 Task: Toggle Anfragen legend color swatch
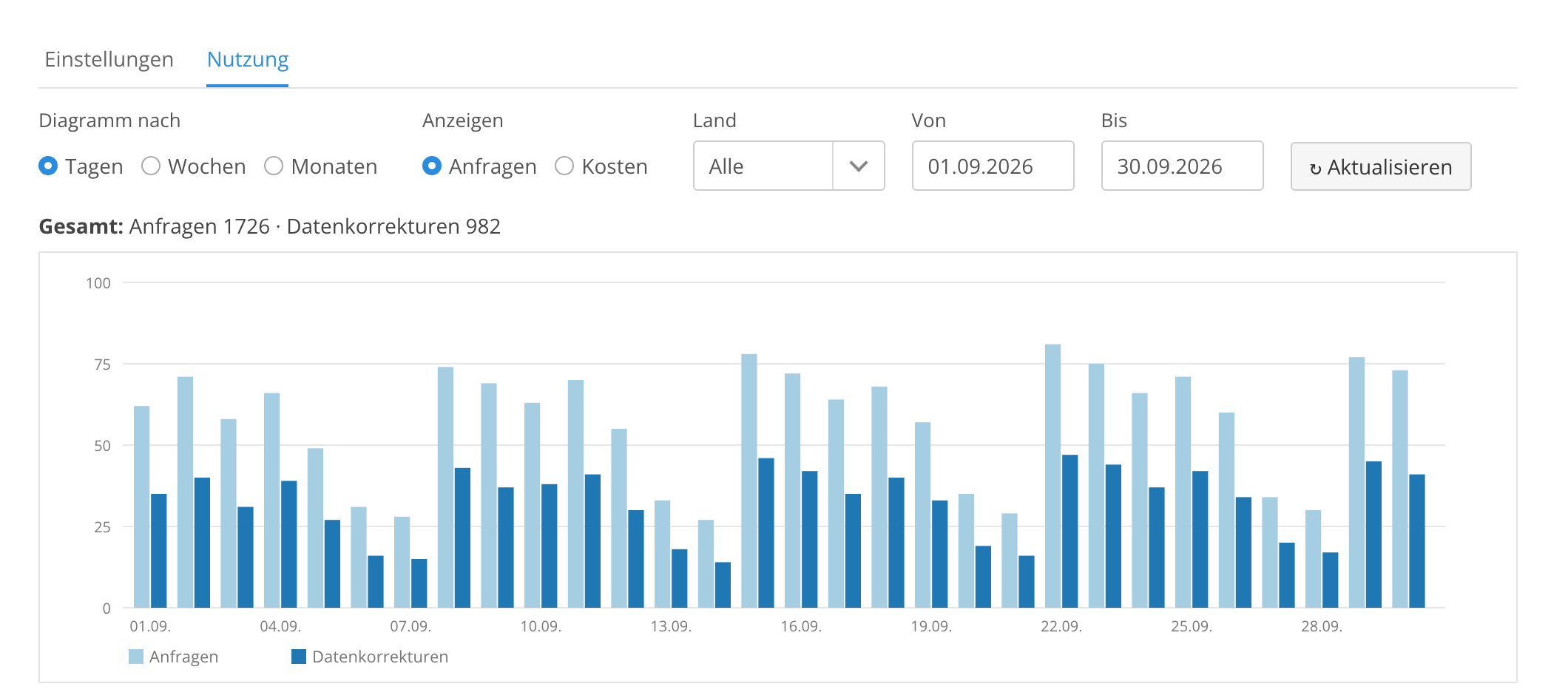136,657
